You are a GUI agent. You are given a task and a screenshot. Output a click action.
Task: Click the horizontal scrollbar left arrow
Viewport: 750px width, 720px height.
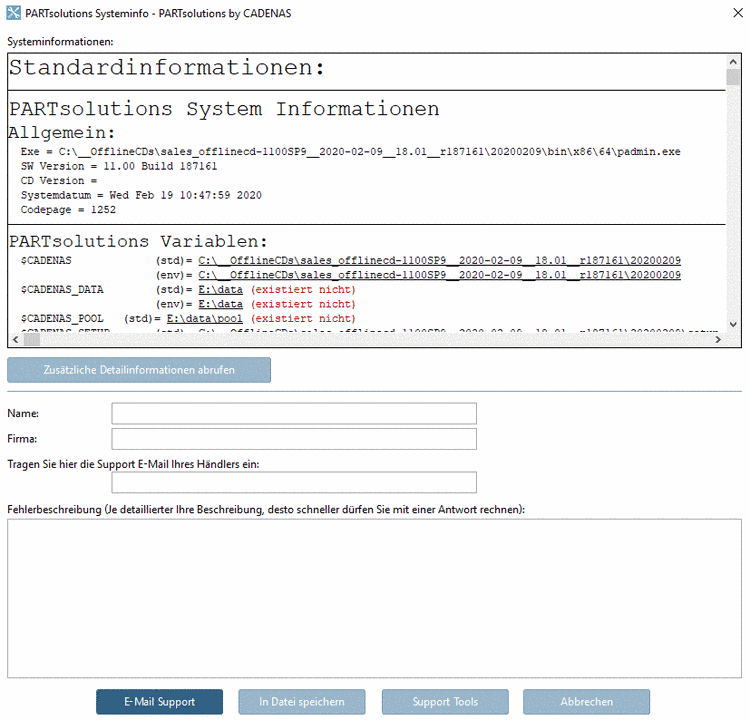[16, 339]
